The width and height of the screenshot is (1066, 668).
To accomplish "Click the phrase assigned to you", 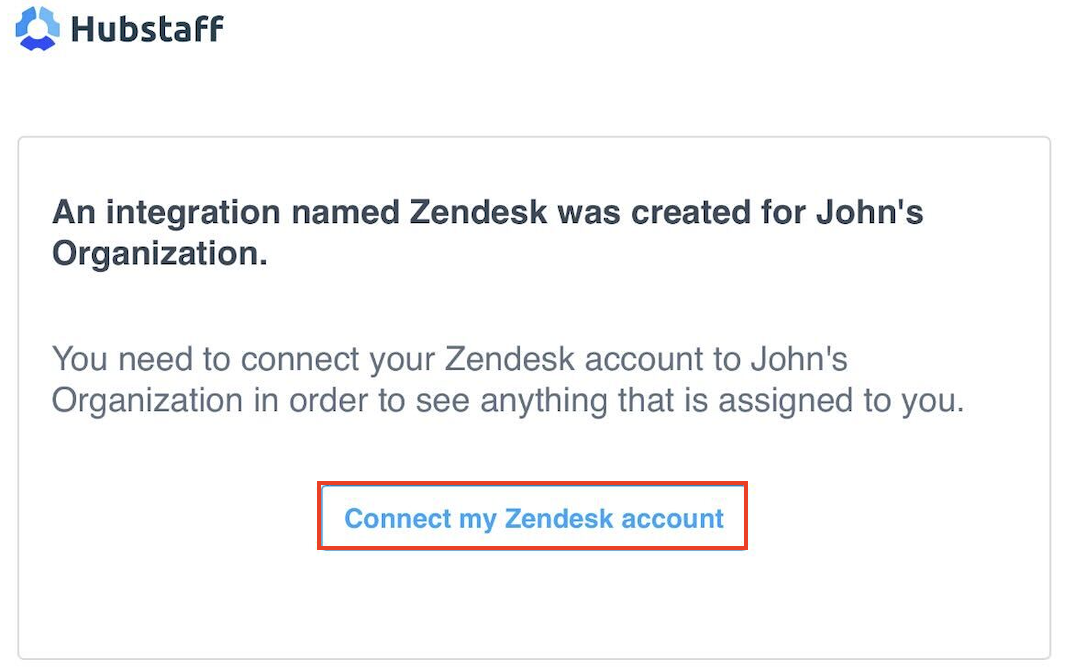I will 841,401.
